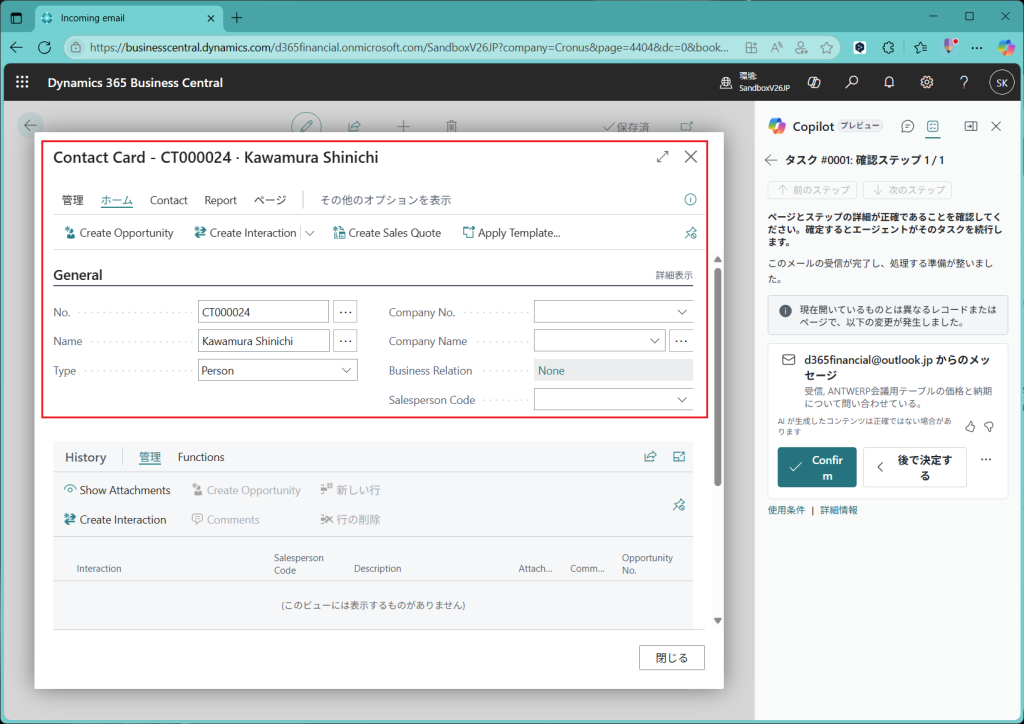Click the share icon in the History part

(650, 457)
